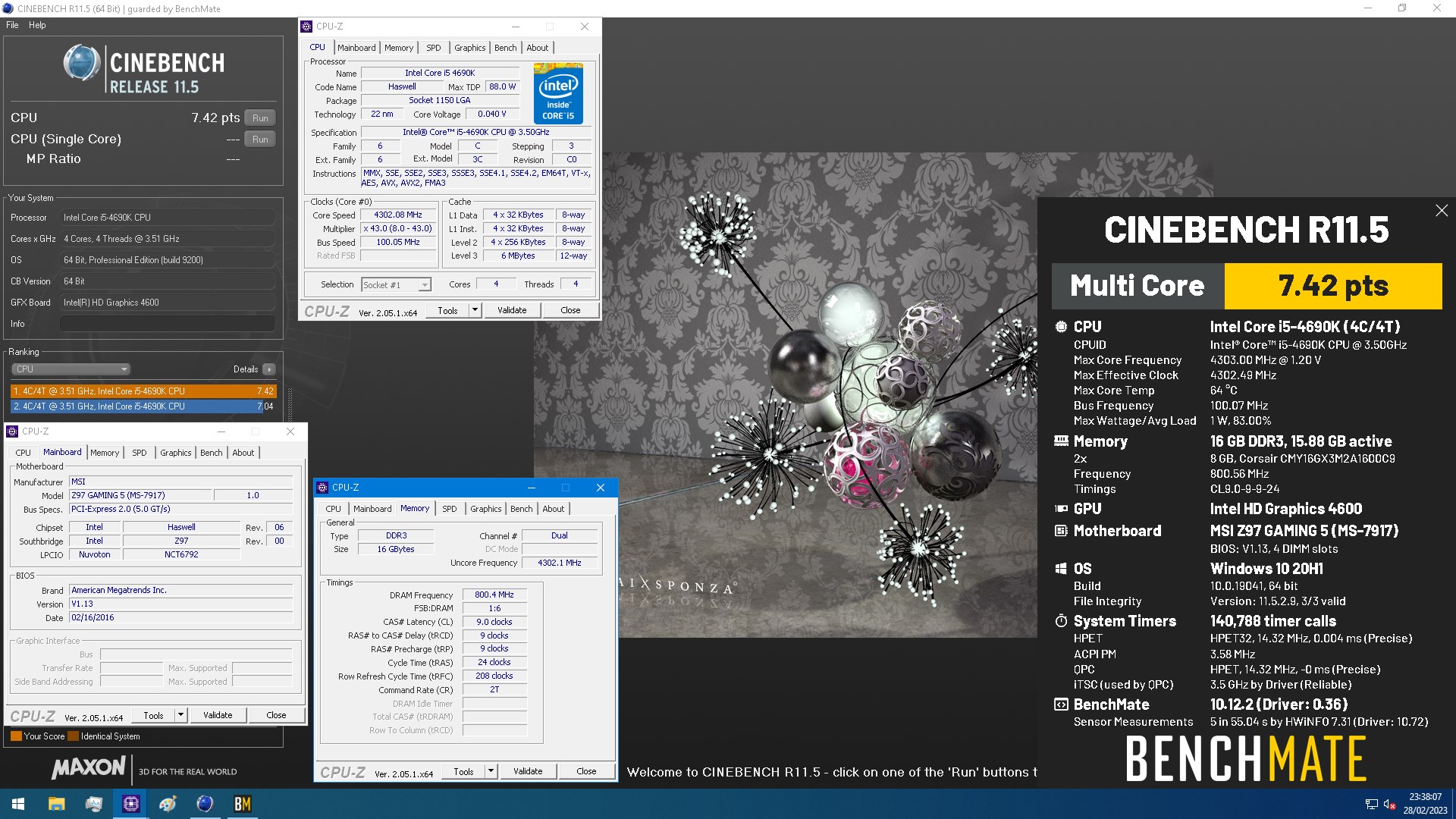Open the BenchMate taskbar icon

(x=242, y=804)
